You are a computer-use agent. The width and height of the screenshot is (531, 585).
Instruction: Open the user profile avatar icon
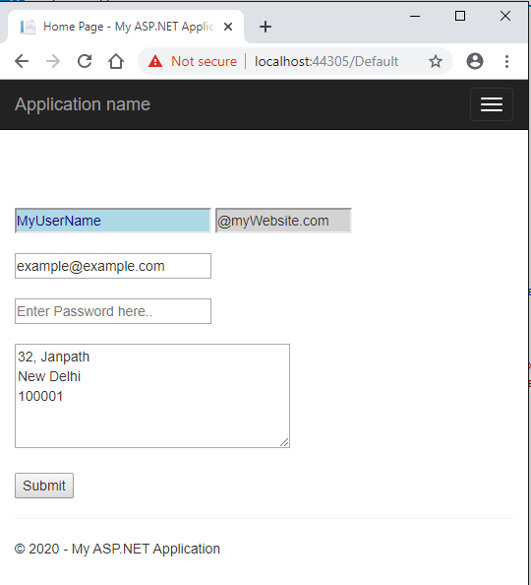tap(475, 61)
